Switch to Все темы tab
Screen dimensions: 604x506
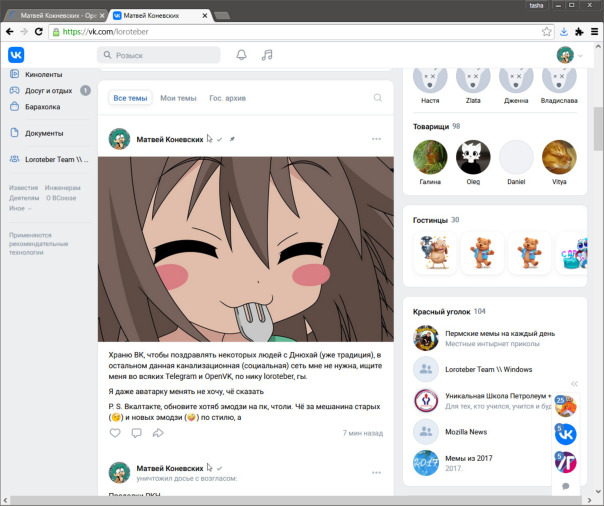[130, 98]
